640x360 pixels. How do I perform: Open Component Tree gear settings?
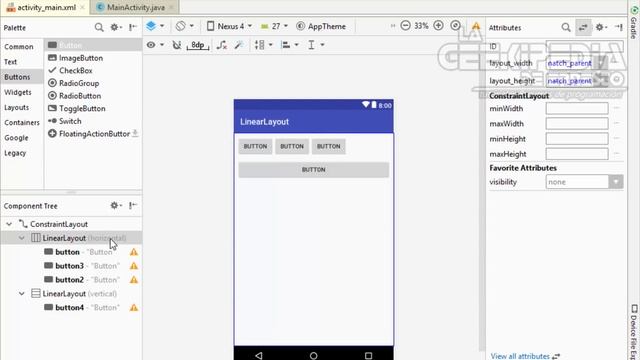click(x=116, y=205)
